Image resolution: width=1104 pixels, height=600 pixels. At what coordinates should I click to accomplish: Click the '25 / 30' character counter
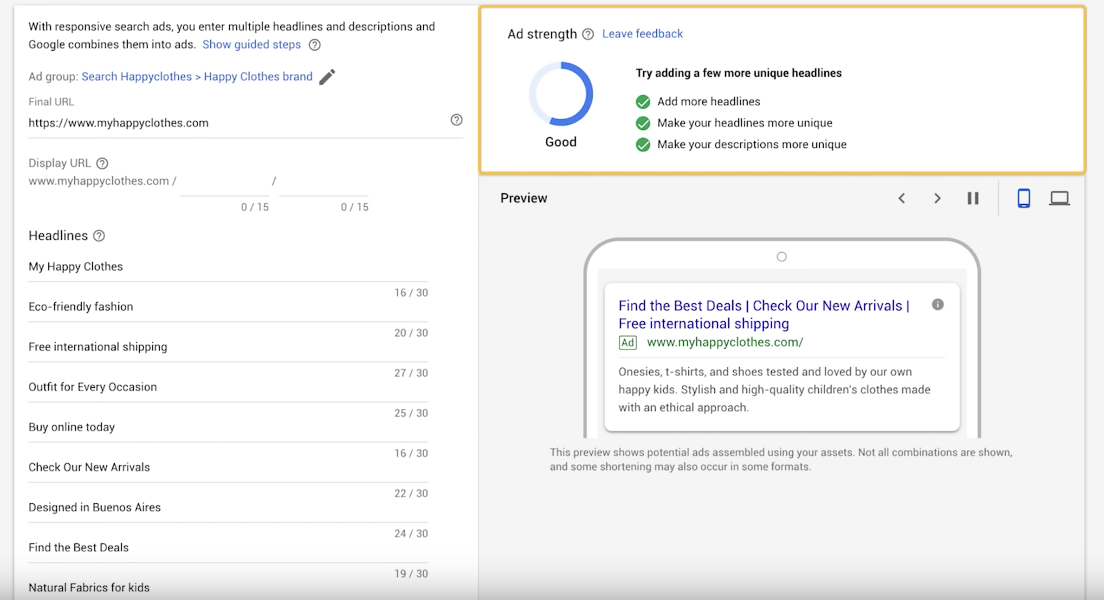click(411, 413)
